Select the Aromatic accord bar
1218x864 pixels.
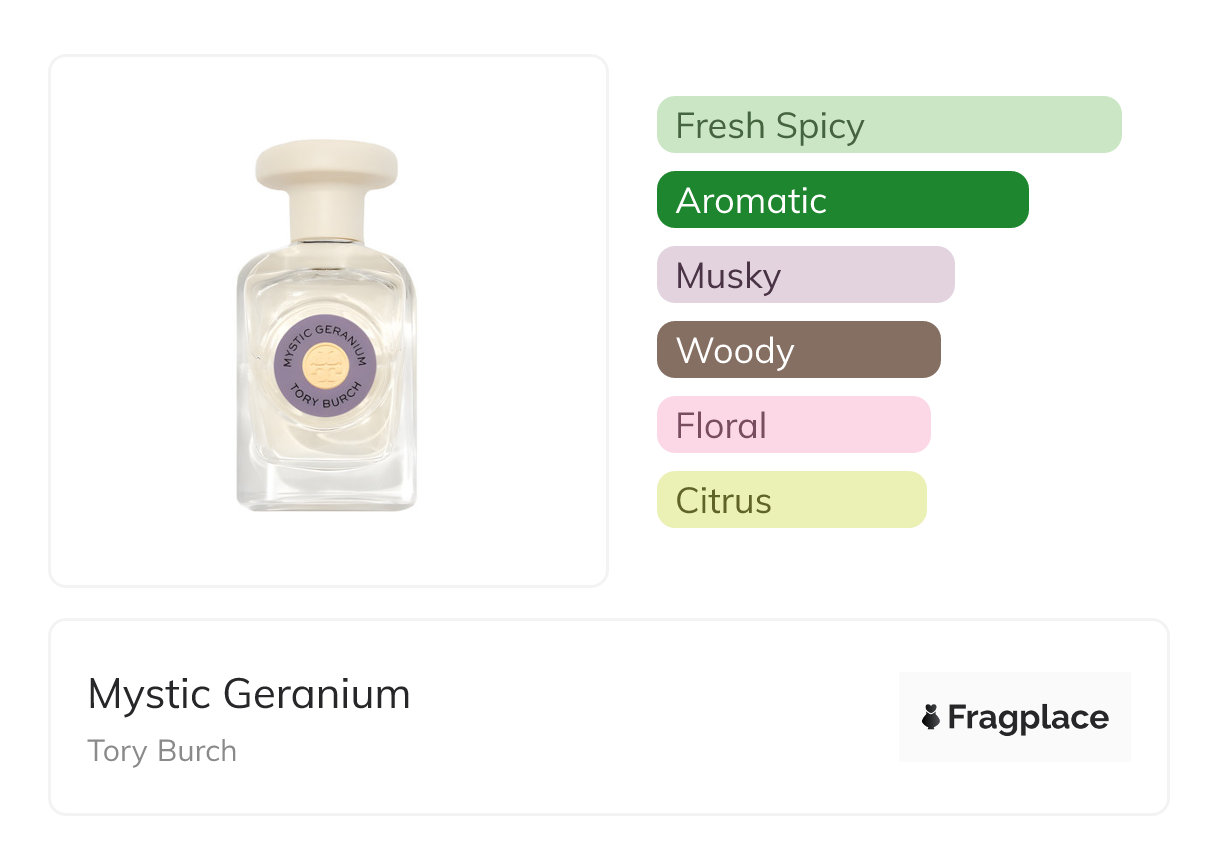[x=842, y=200]
